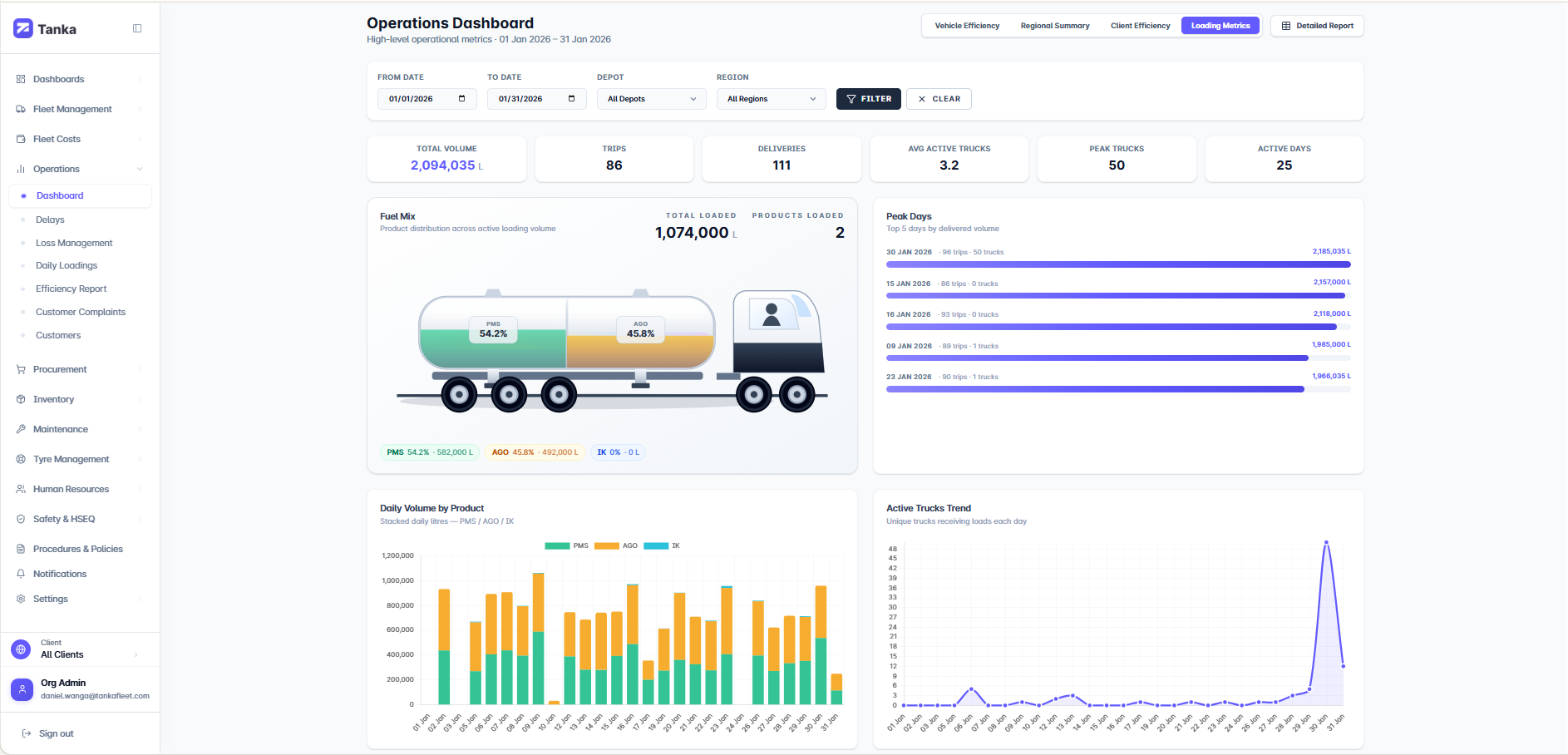Screen dimensions: 1568x755
Task: Open the All Depots dropdown
Action: point(651,98)
